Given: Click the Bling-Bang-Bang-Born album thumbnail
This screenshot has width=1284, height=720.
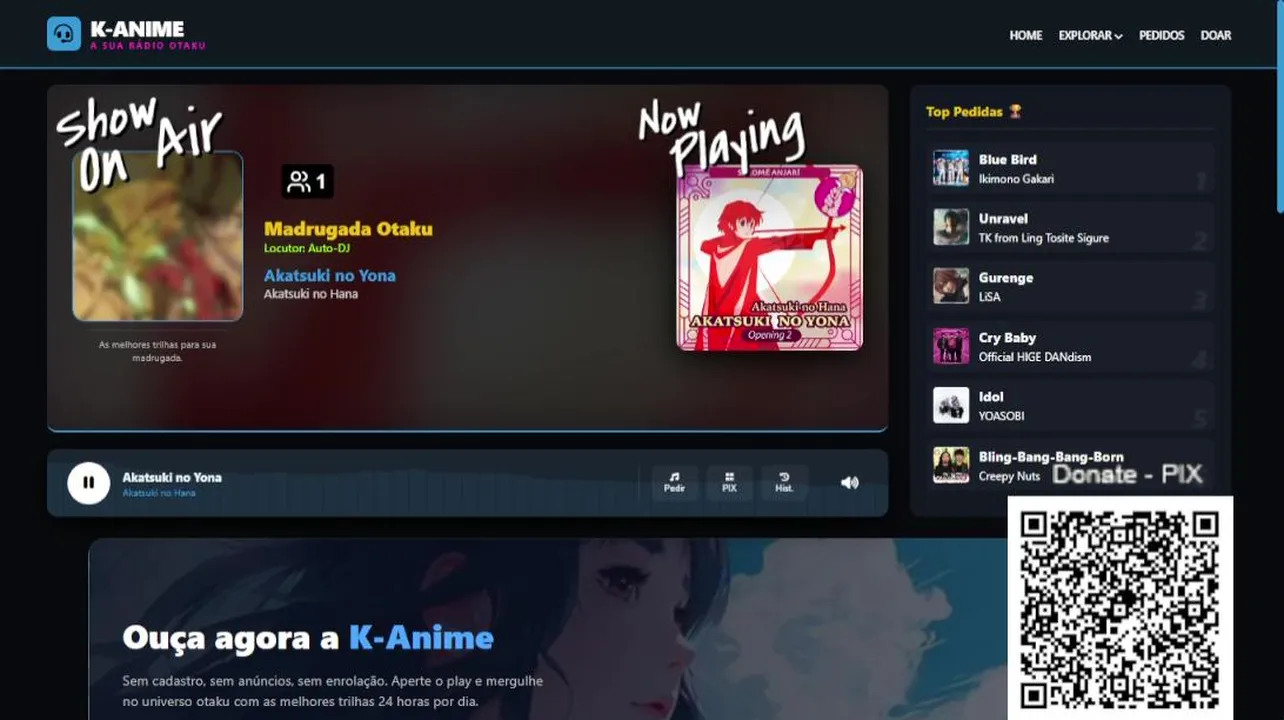Looking at the screenshot, I should (x=951, y=465).
